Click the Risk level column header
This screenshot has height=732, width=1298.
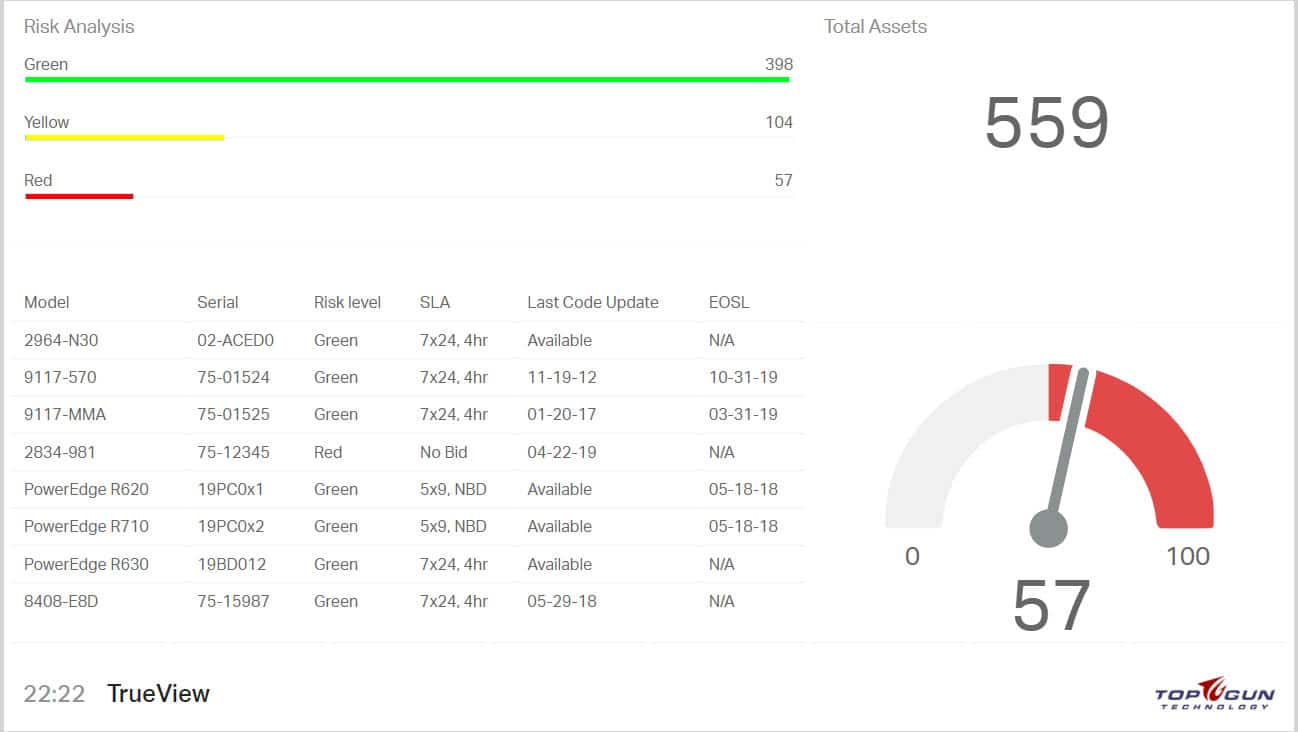pyautogui.click(x=347, y=302)
